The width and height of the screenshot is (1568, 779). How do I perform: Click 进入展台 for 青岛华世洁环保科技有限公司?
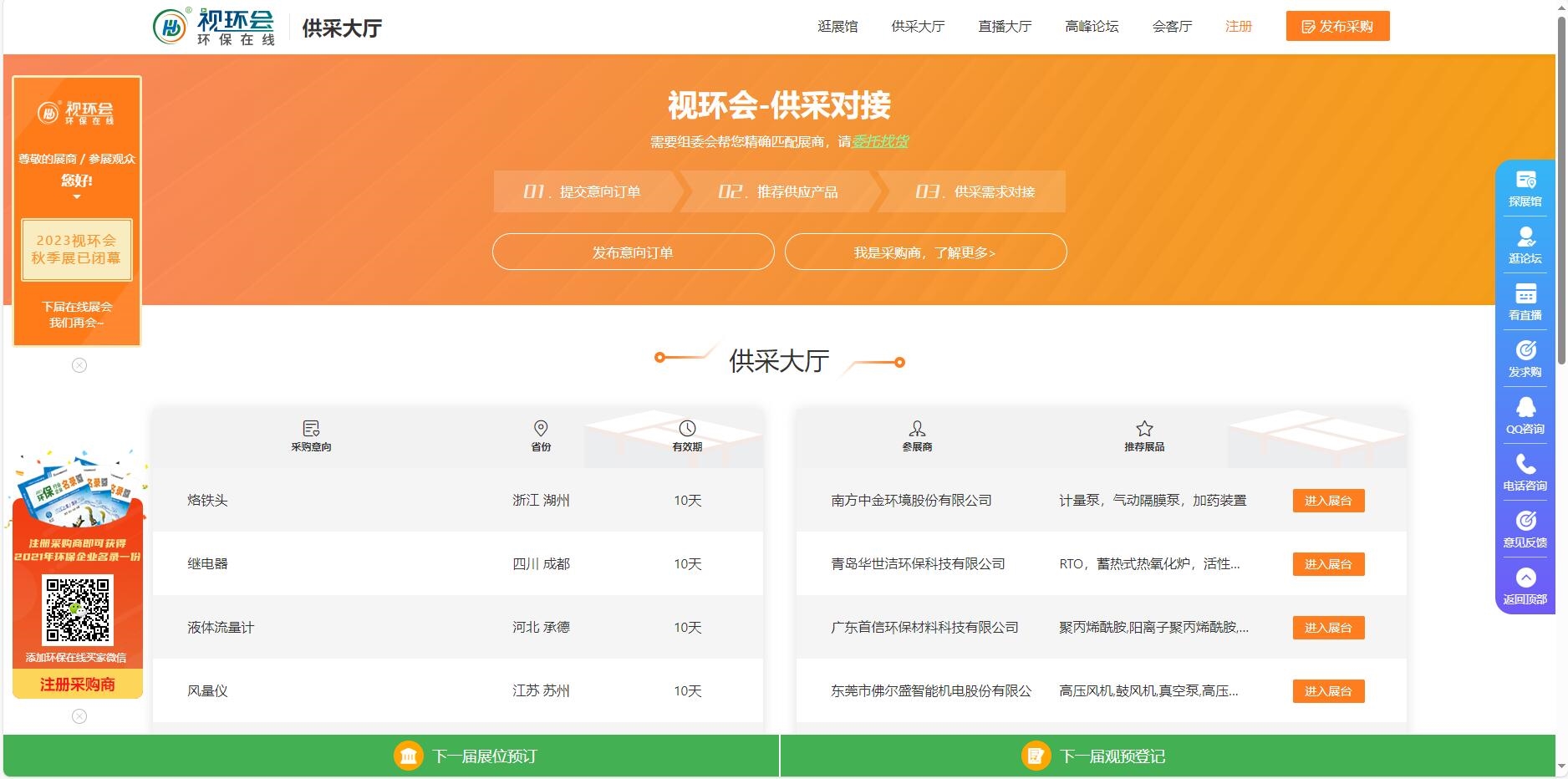point(1328,564)
